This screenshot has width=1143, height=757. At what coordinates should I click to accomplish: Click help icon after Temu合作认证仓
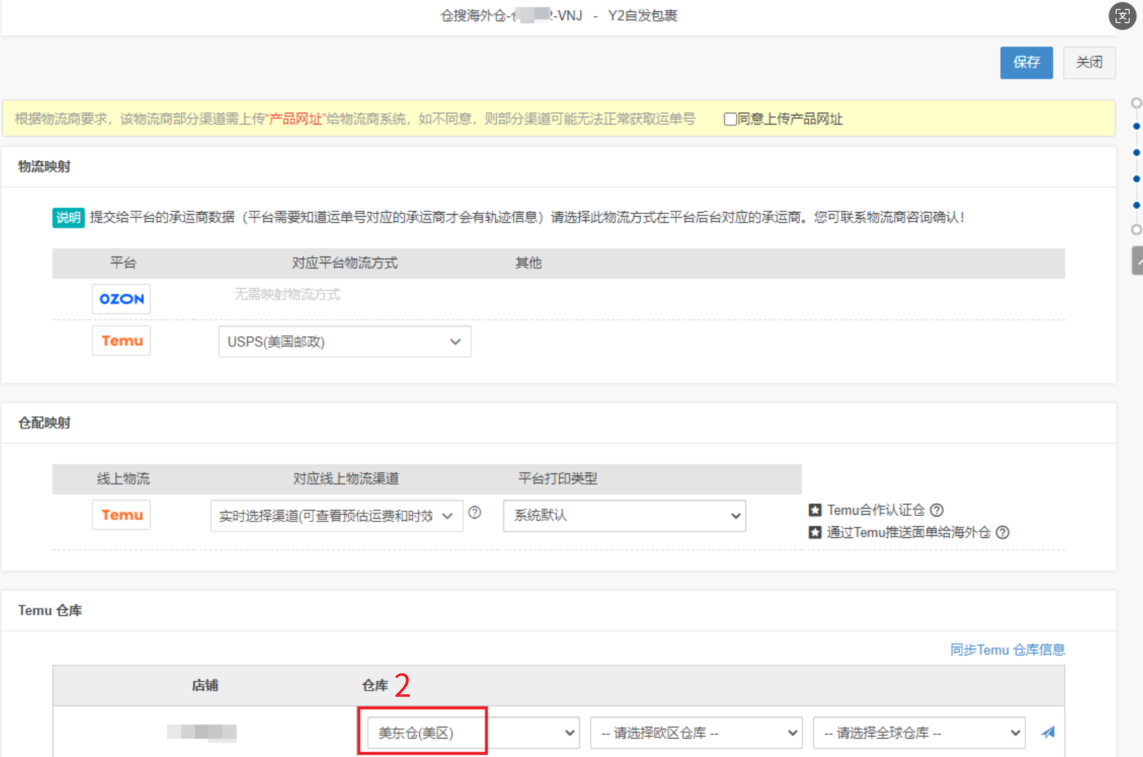[x=937, y=510]
